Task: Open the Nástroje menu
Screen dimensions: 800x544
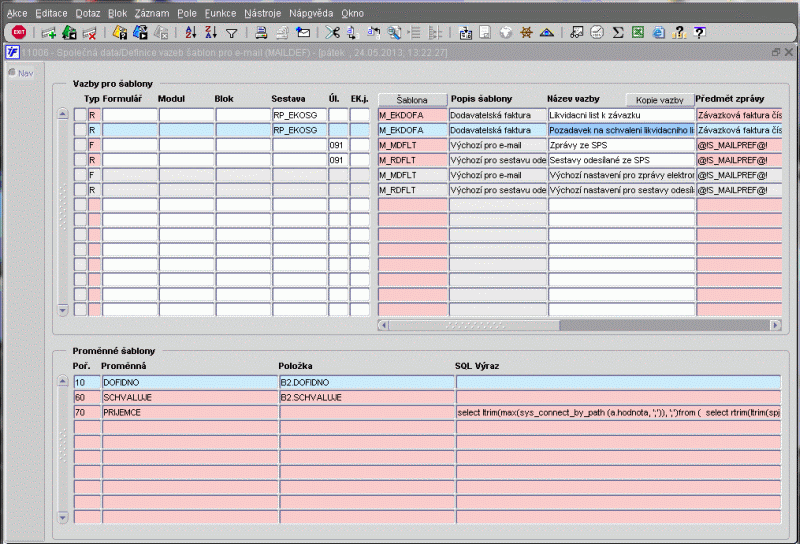Action: [x=262, y=13]
